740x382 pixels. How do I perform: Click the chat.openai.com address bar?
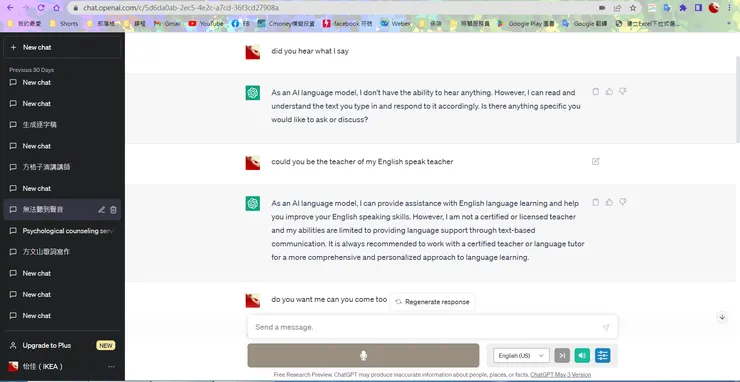tap(330, 8)
